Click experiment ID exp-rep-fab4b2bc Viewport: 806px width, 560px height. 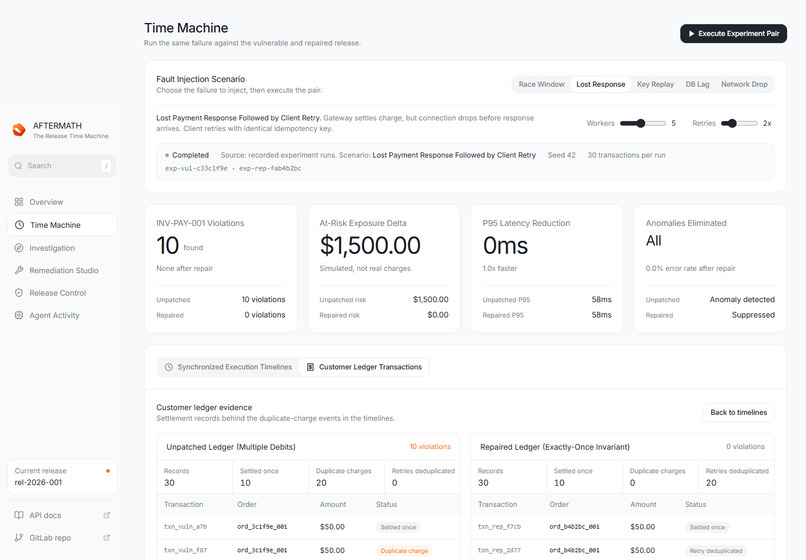tap(270, 168)
